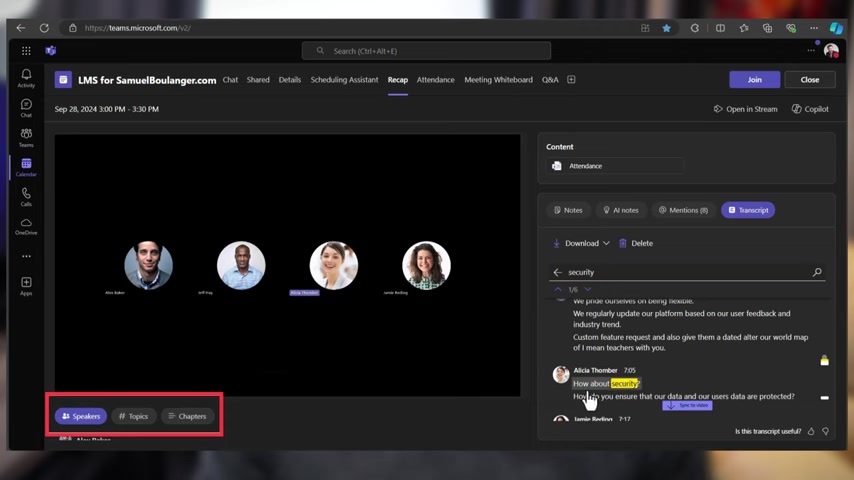Click the 'We regularly update our platform' line
This screenshot has width=854, height=480.
pyautogui.click(x=681, y=319)
